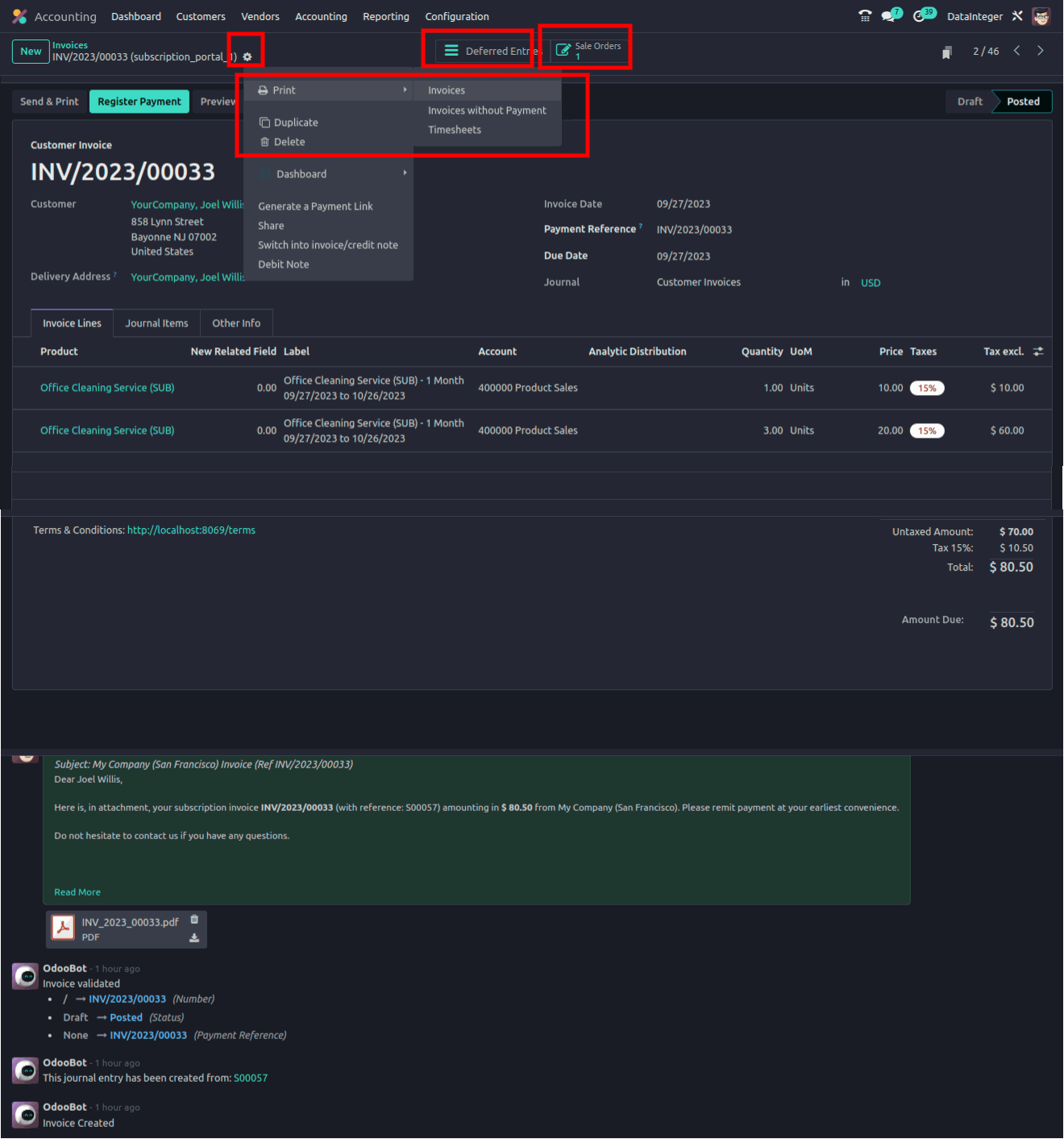
Task: Switch to the Journal Items tab
Action: pyautogui.click(x=156, y=322)
